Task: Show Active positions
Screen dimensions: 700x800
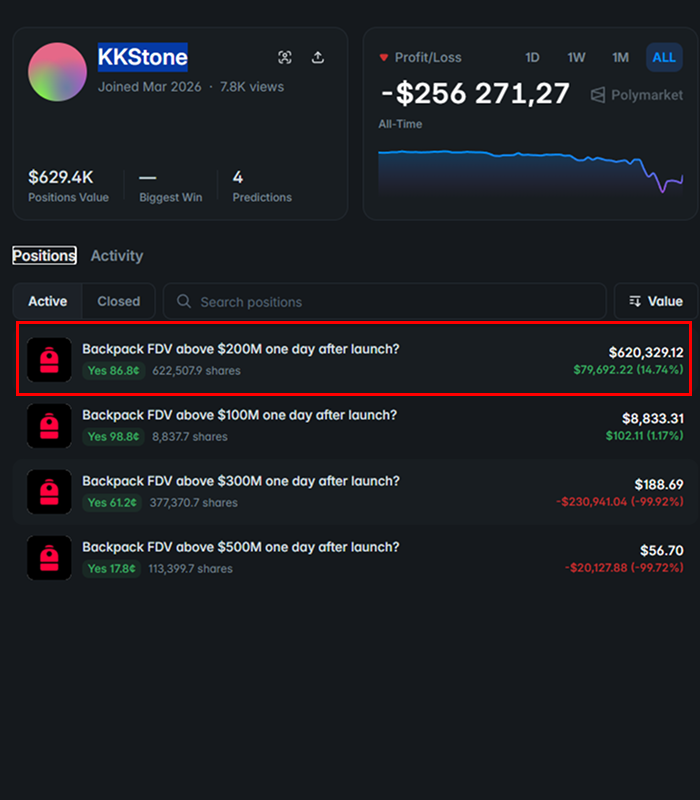Action: pyautogui.click(x=47, y=302)
